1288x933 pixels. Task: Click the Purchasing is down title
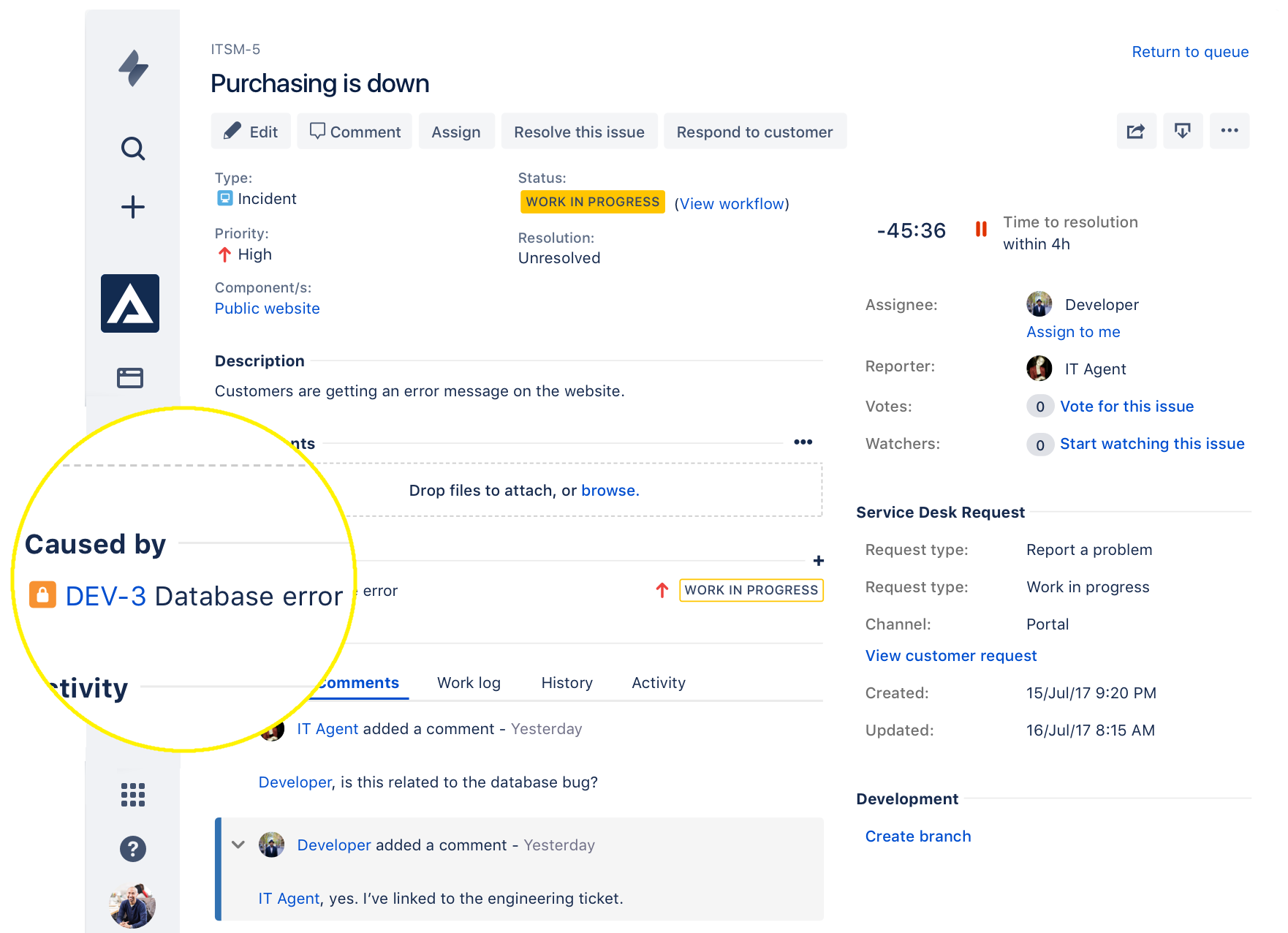click(320, 83)
